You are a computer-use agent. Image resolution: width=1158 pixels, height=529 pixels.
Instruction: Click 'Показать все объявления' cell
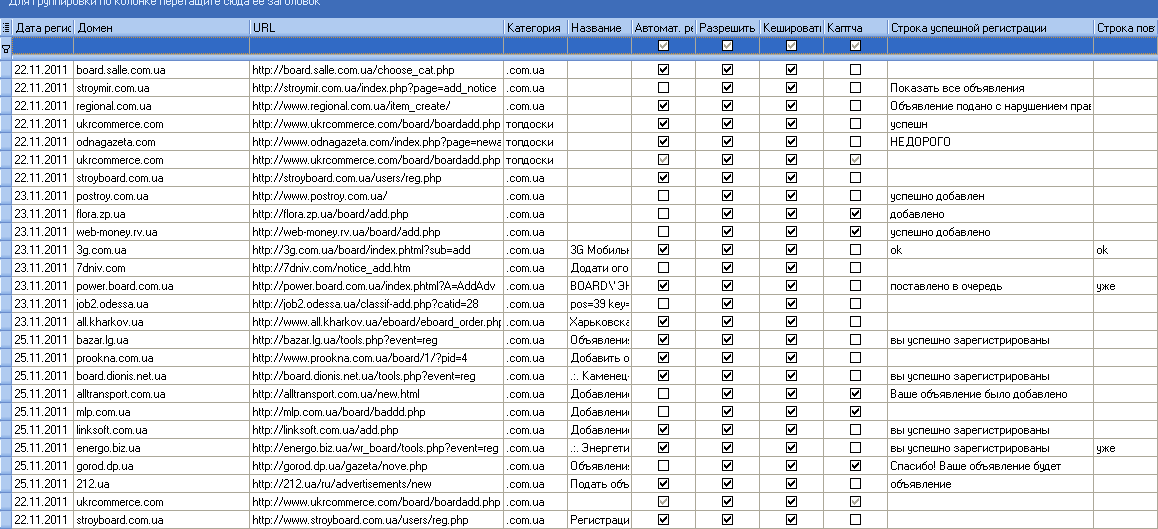pos(990,88)
